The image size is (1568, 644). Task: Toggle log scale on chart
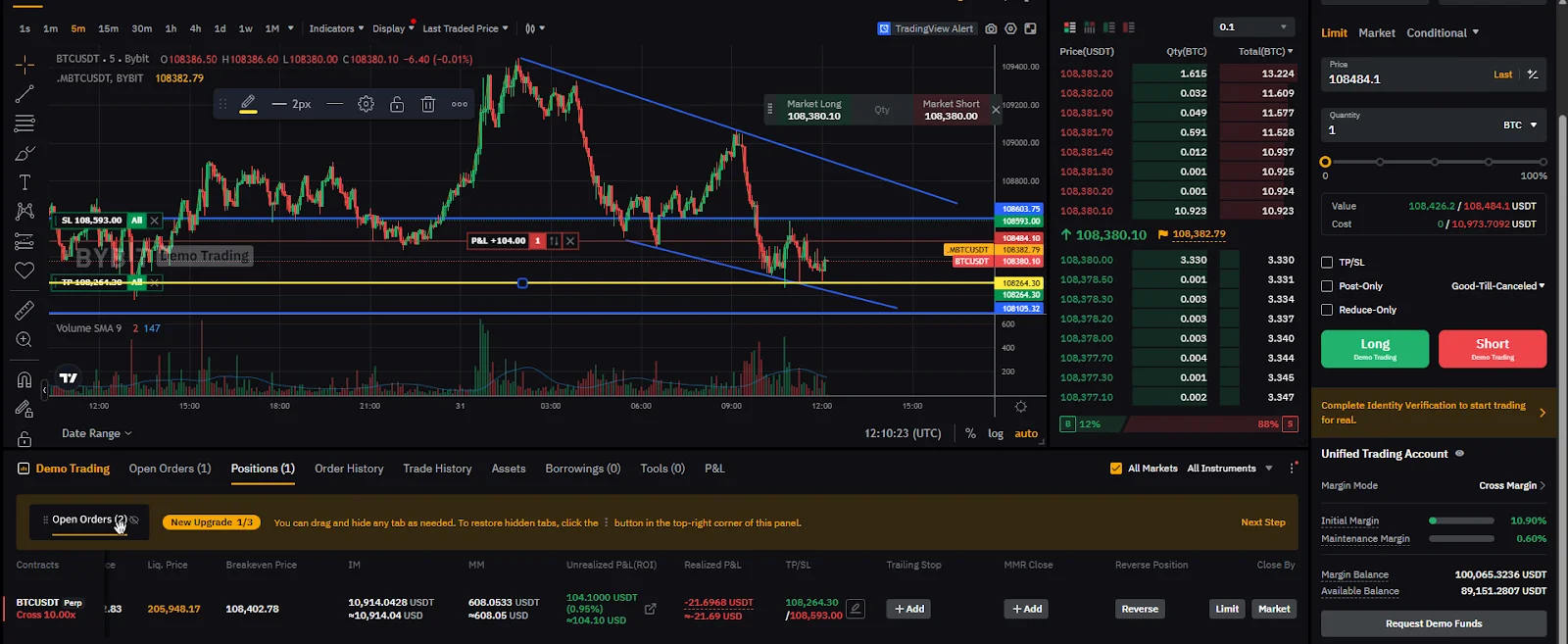coord(996,433)
